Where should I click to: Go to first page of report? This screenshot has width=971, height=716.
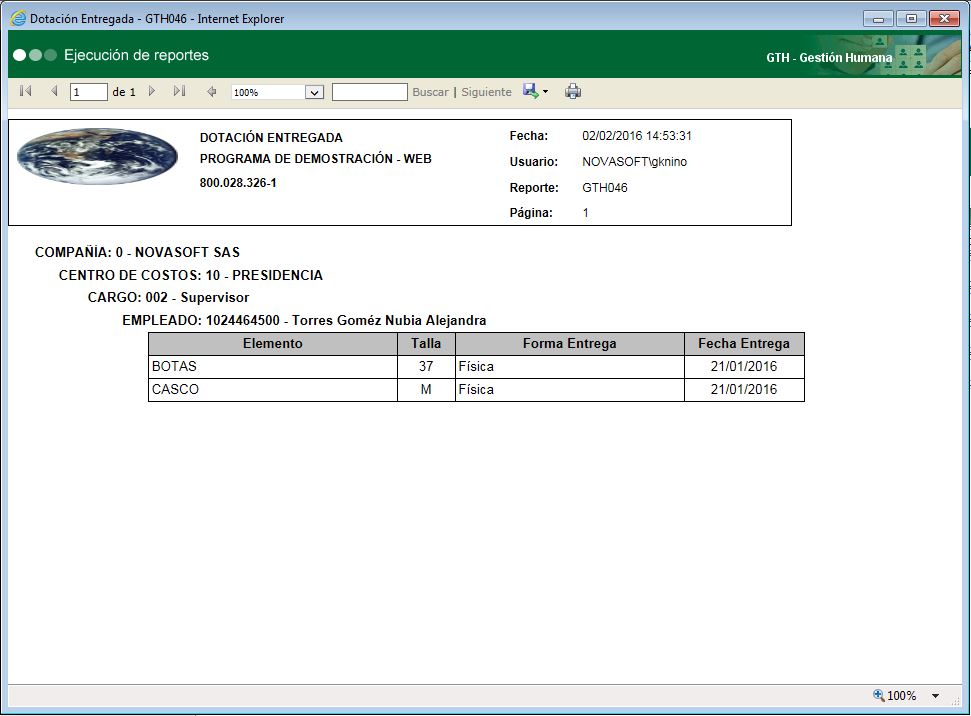pyautogui.click(x=25, y=92)
